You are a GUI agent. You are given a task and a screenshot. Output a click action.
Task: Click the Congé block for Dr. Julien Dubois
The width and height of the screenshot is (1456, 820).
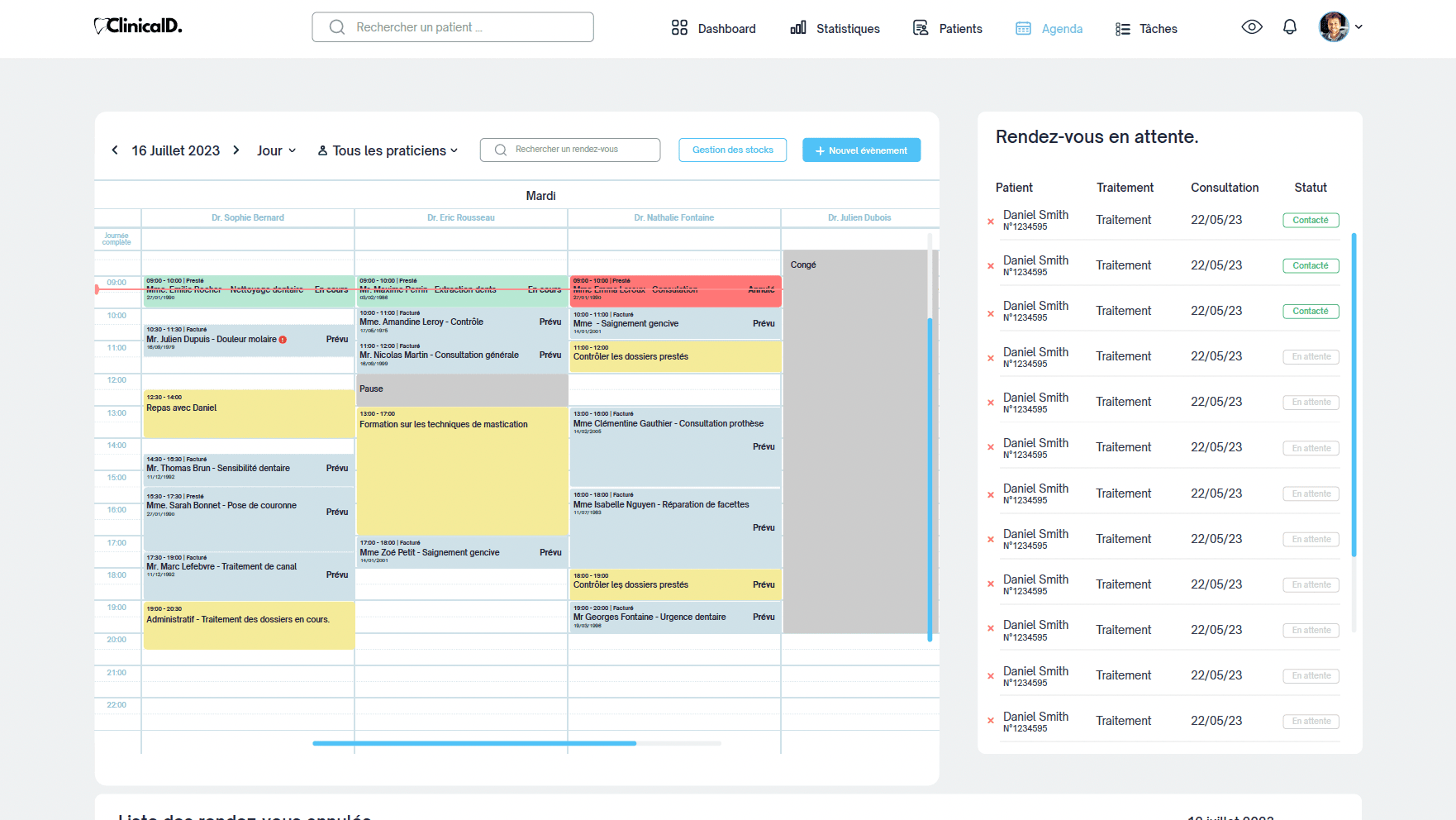pos(854,441)
